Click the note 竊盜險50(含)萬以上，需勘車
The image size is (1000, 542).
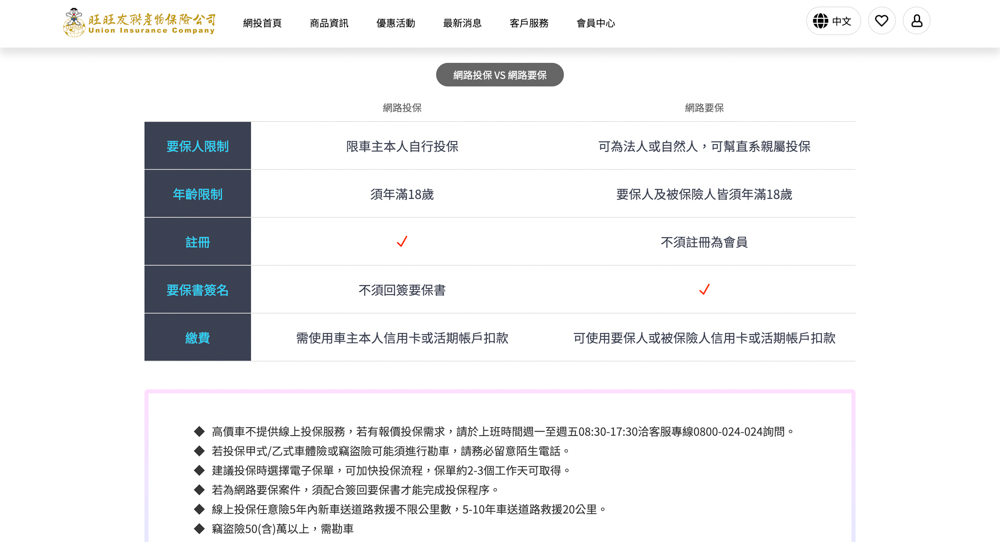coord(283,529)
